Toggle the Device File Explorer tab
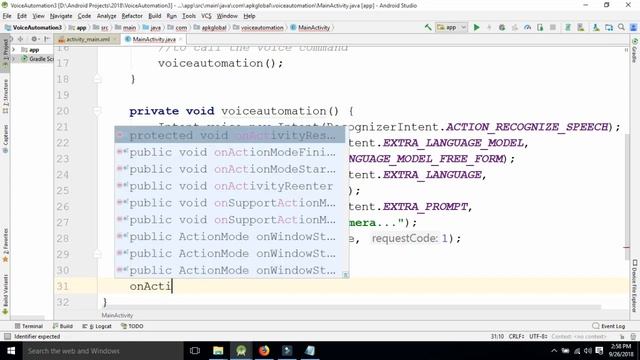640x360 pixels. pos(635,286)
